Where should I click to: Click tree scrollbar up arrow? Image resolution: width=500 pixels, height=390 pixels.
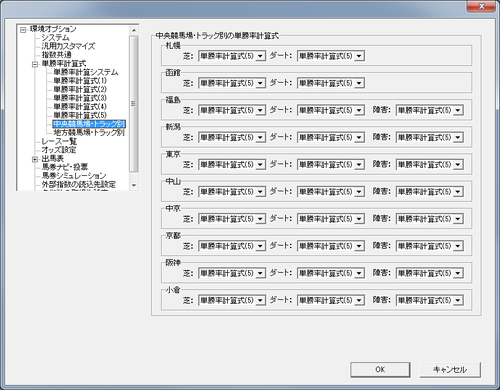[x=134, y=30]
